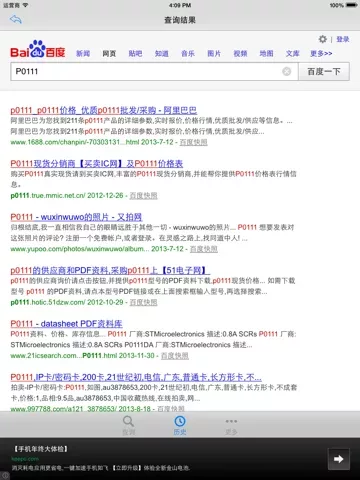Click the search field containing P0111

click(x=154, y=71)
